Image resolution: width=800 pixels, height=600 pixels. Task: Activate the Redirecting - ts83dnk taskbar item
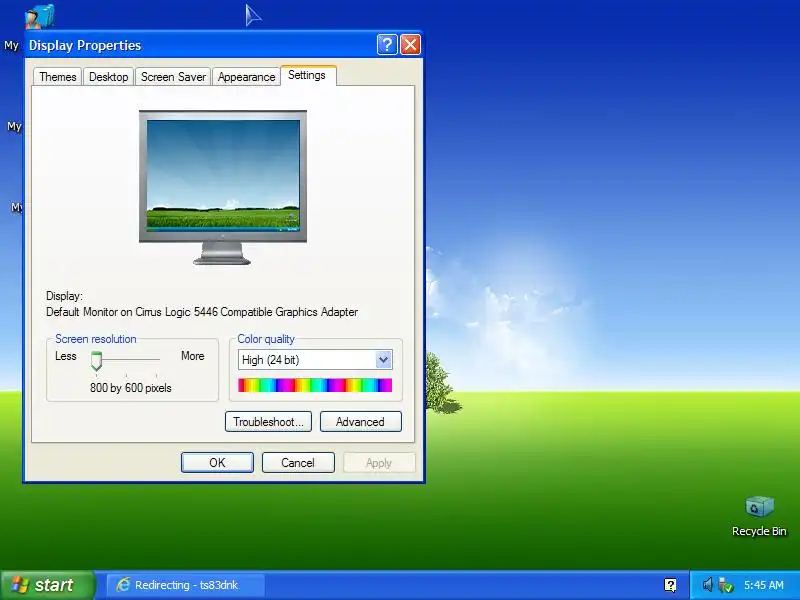pos(186,585)
